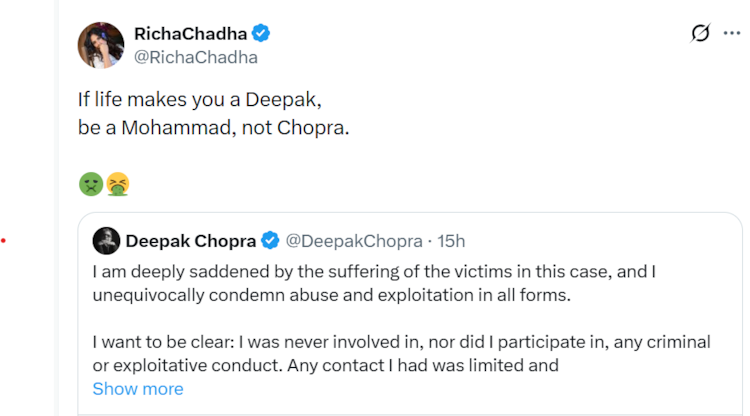The height and width of the screenshot is (416, 750).
Task: Click the Grok explain post icon
Action: click(701, 33)
